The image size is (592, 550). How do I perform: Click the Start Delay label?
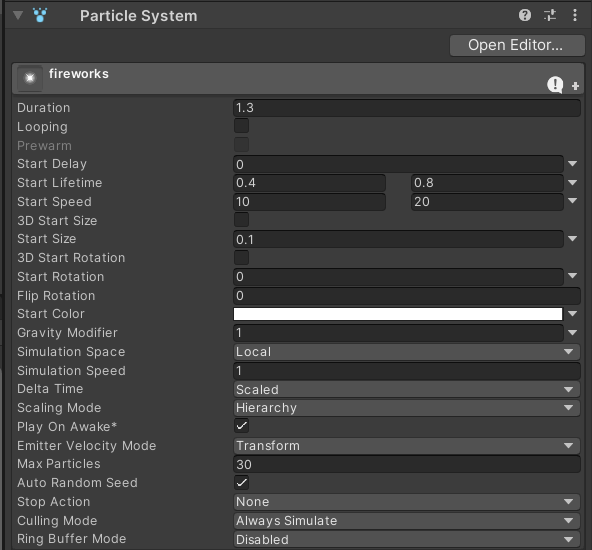click(52, 164)
